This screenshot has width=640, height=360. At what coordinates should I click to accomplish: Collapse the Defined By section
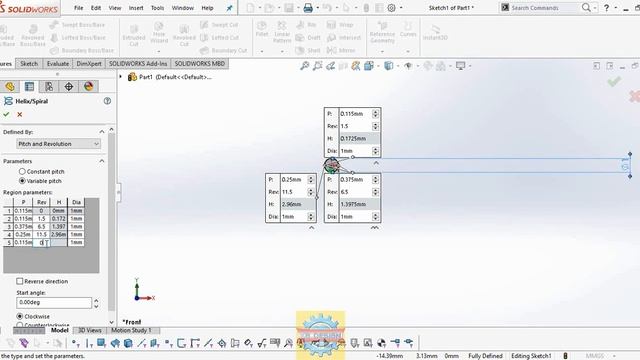102,132
